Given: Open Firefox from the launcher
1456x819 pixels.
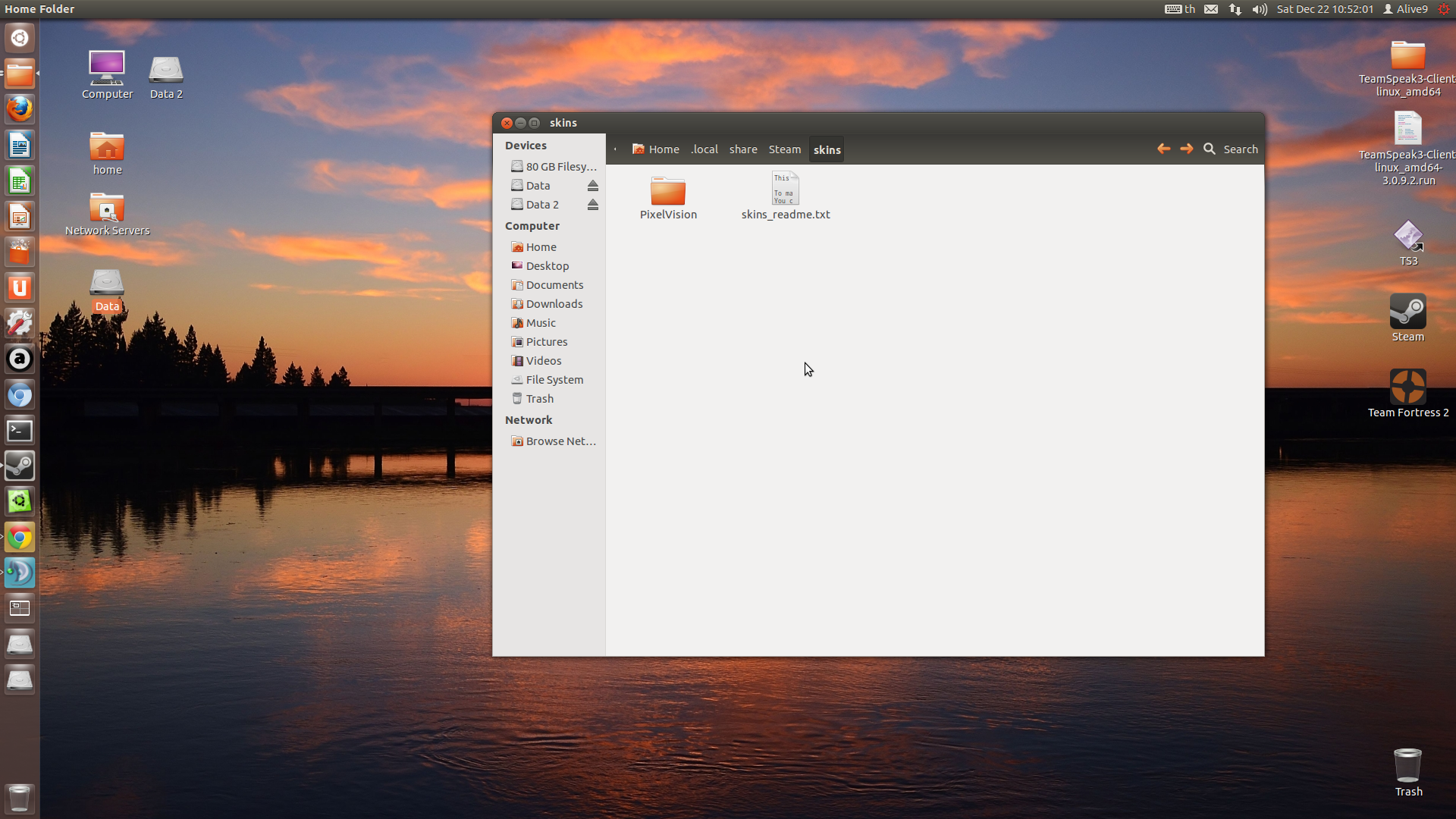Looking at the screenshot, I should [20, 109].
